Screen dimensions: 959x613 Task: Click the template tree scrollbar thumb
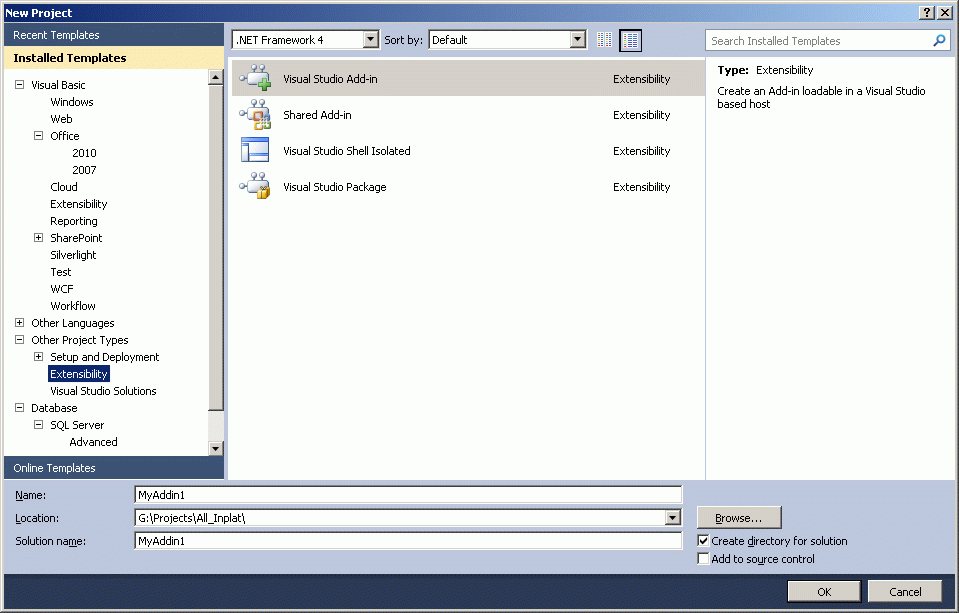(x=215, y=248)
